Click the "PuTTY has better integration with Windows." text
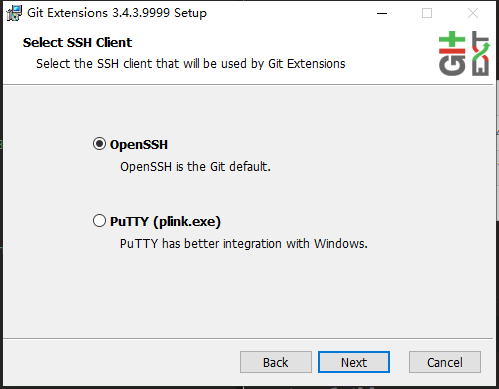The width and height of the screenshot is (499, 389). coord(244,243)
